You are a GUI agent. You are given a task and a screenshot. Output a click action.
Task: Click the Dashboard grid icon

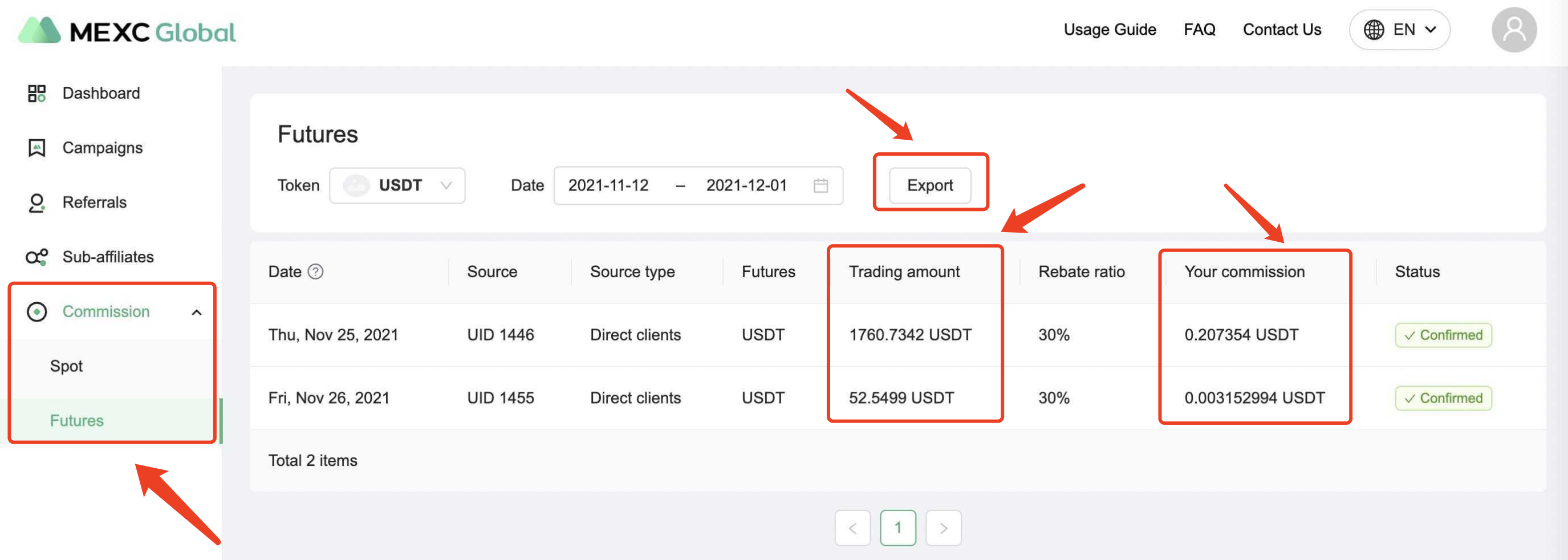36,93
